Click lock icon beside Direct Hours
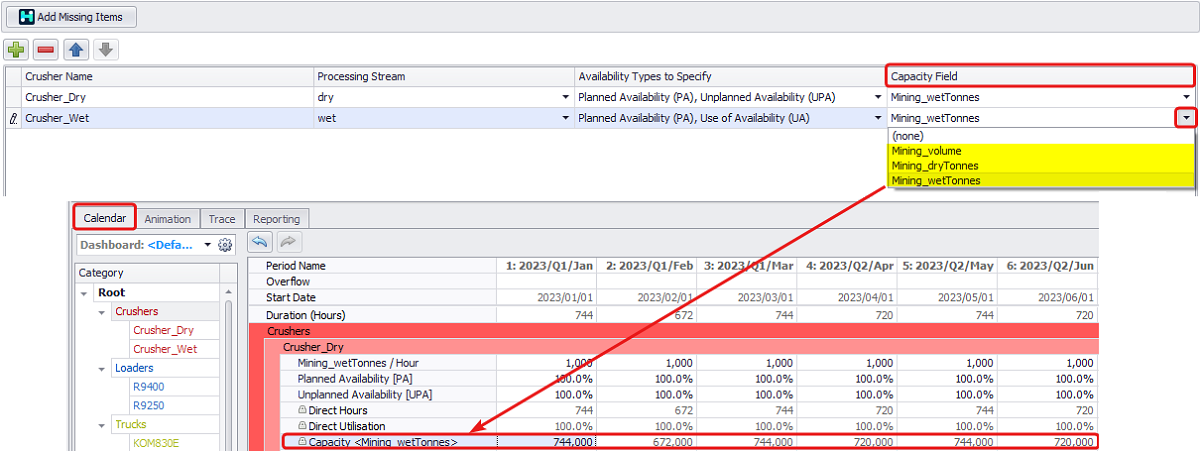This screenshot has width=1200, height=451. click(x=302, y=411)
